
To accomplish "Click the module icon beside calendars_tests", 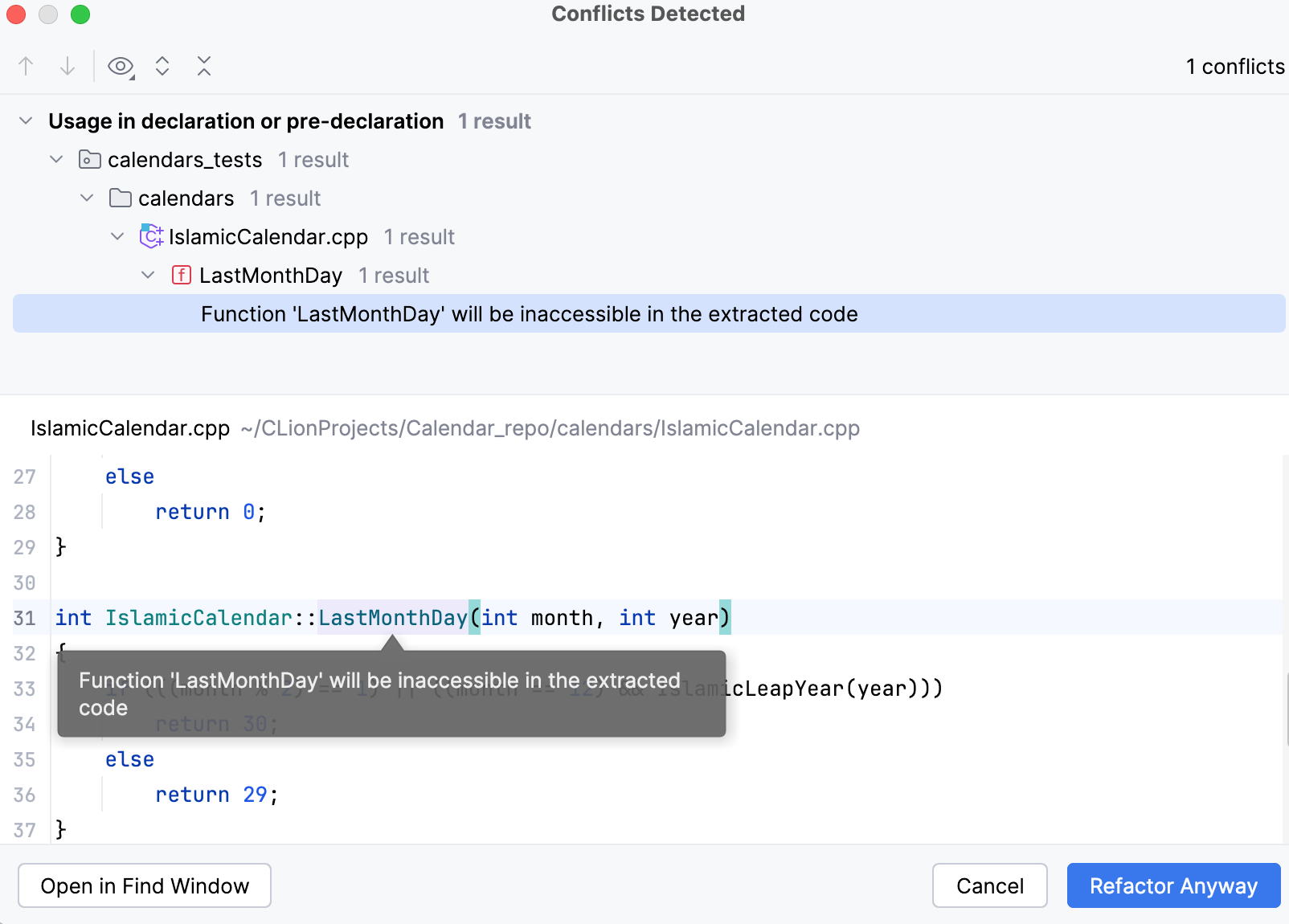I will click(89, 159).
